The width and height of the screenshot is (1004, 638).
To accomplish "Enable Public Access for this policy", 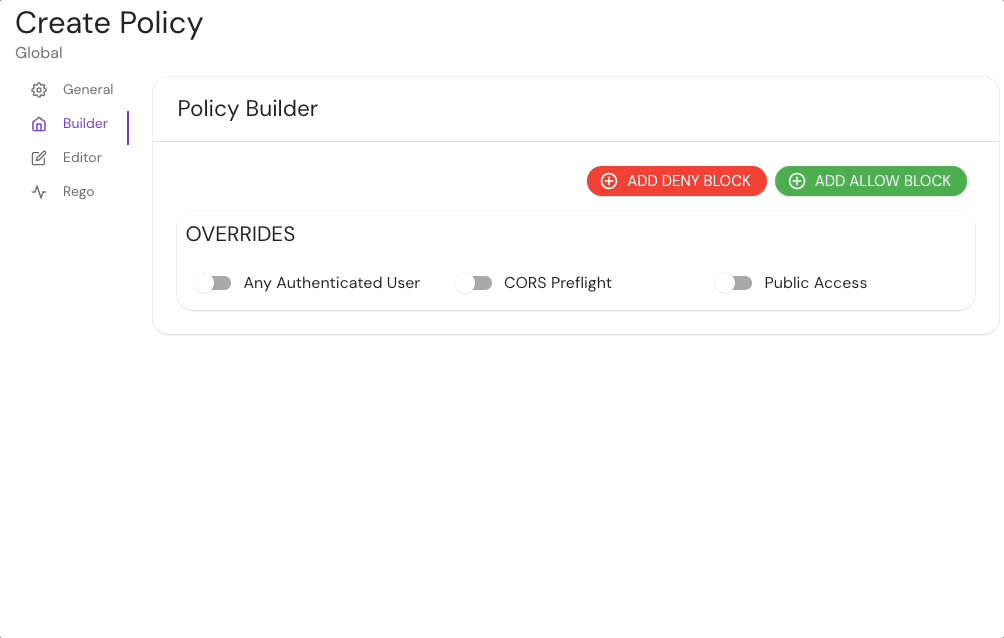I will pyautogui.click(x=734, y=283).
